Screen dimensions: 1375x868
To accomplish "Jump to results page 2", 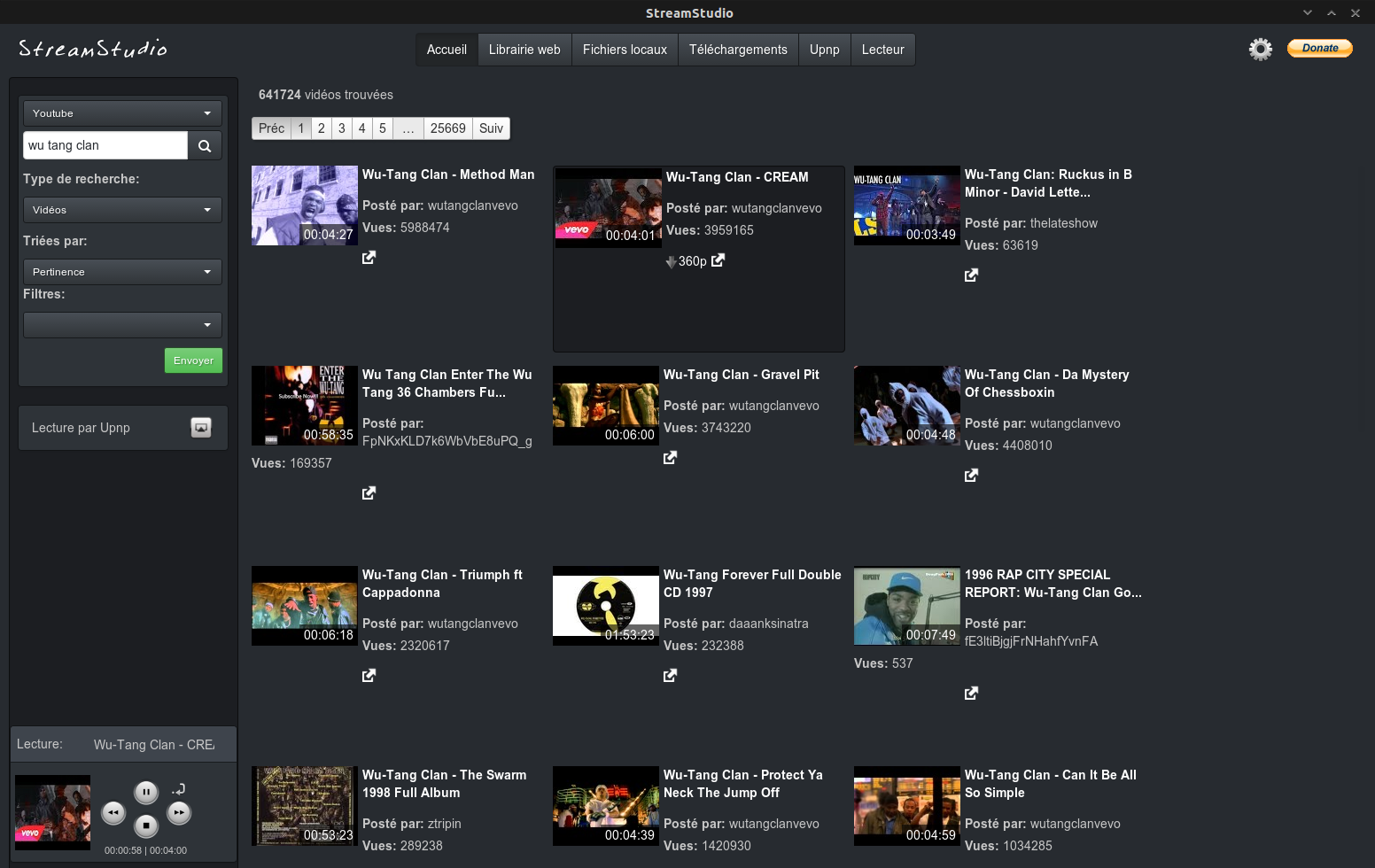I will point(322,128).
